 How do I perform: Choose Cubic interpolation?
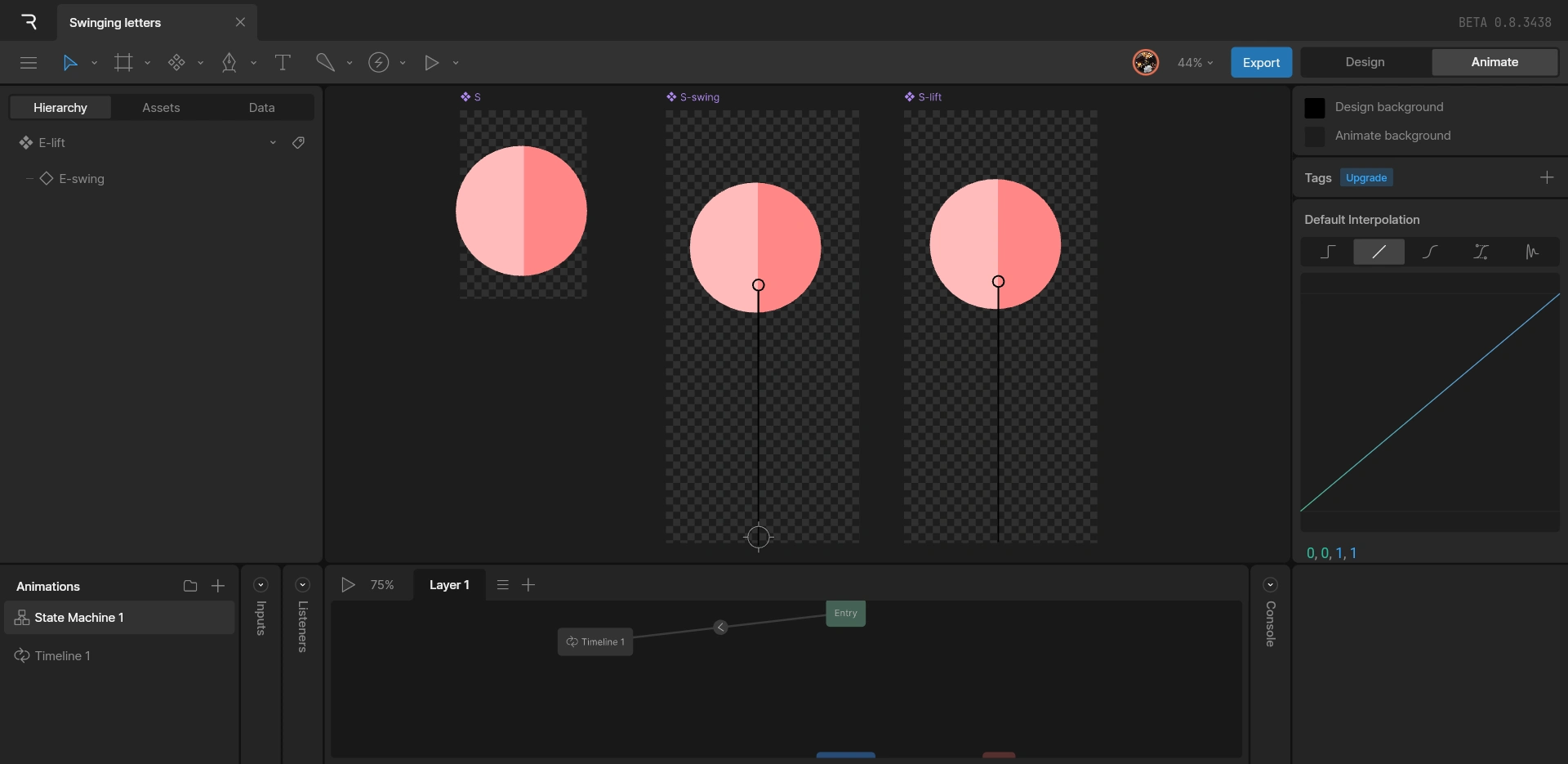point(1430,252)
